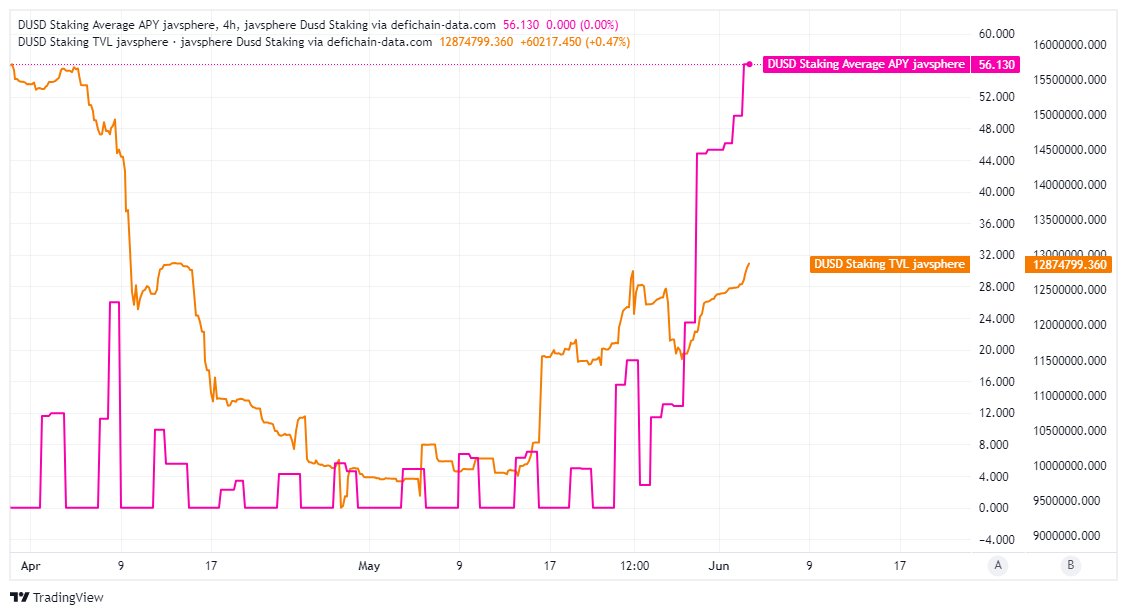This screenshot has height=615, width=1127.
Task: Click the DUSD Staking TVL javsphere flag
Action: point(889,265)
